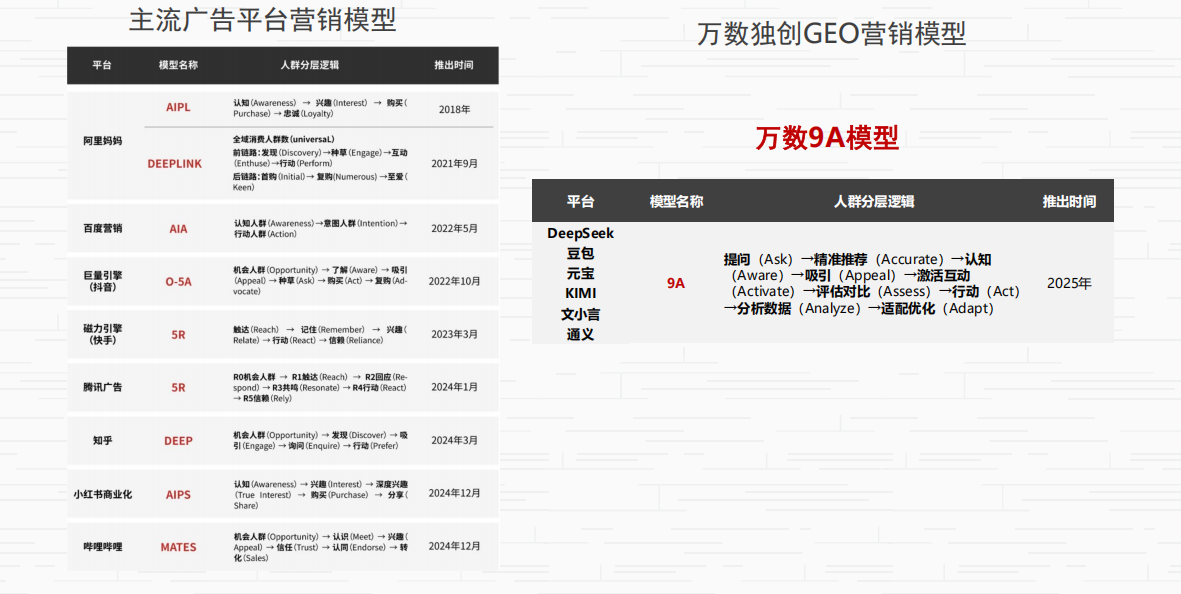Click the 2018年 launch date
The image size is (1181, 594).
(x=454, y=108)
